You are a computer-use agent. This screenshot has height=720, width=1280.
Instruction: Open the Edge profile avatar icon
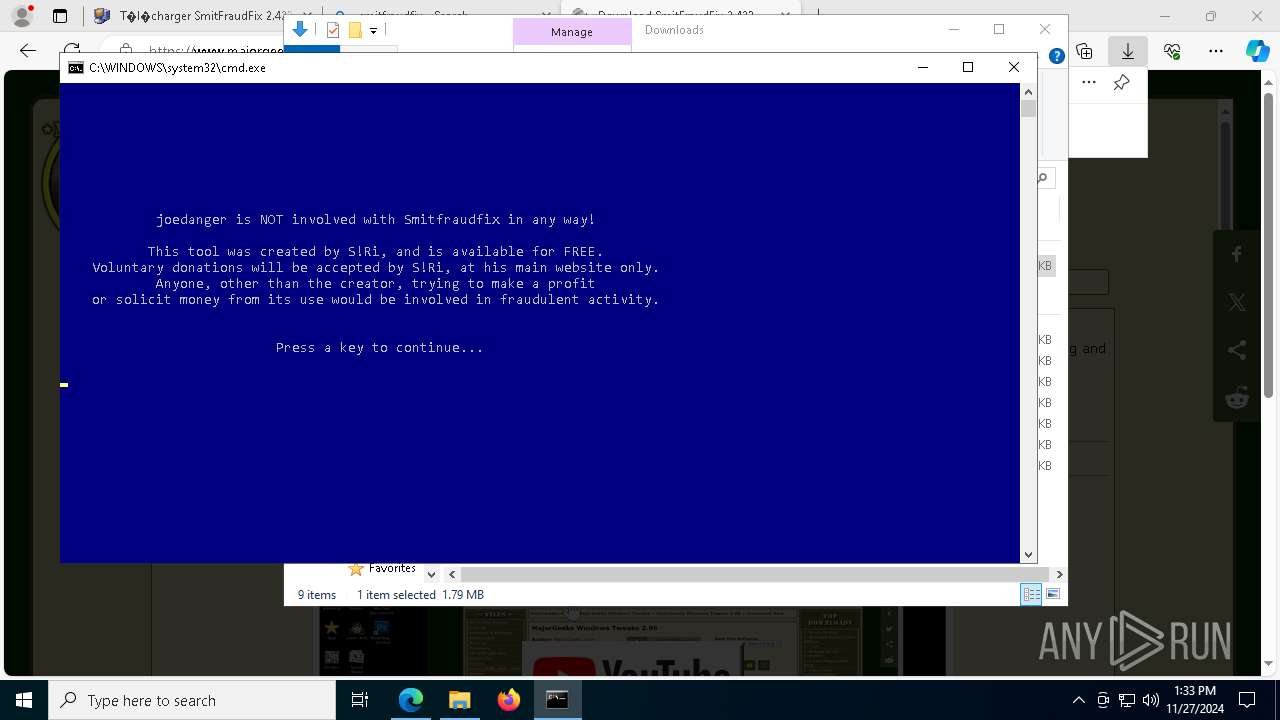point(22,16)
